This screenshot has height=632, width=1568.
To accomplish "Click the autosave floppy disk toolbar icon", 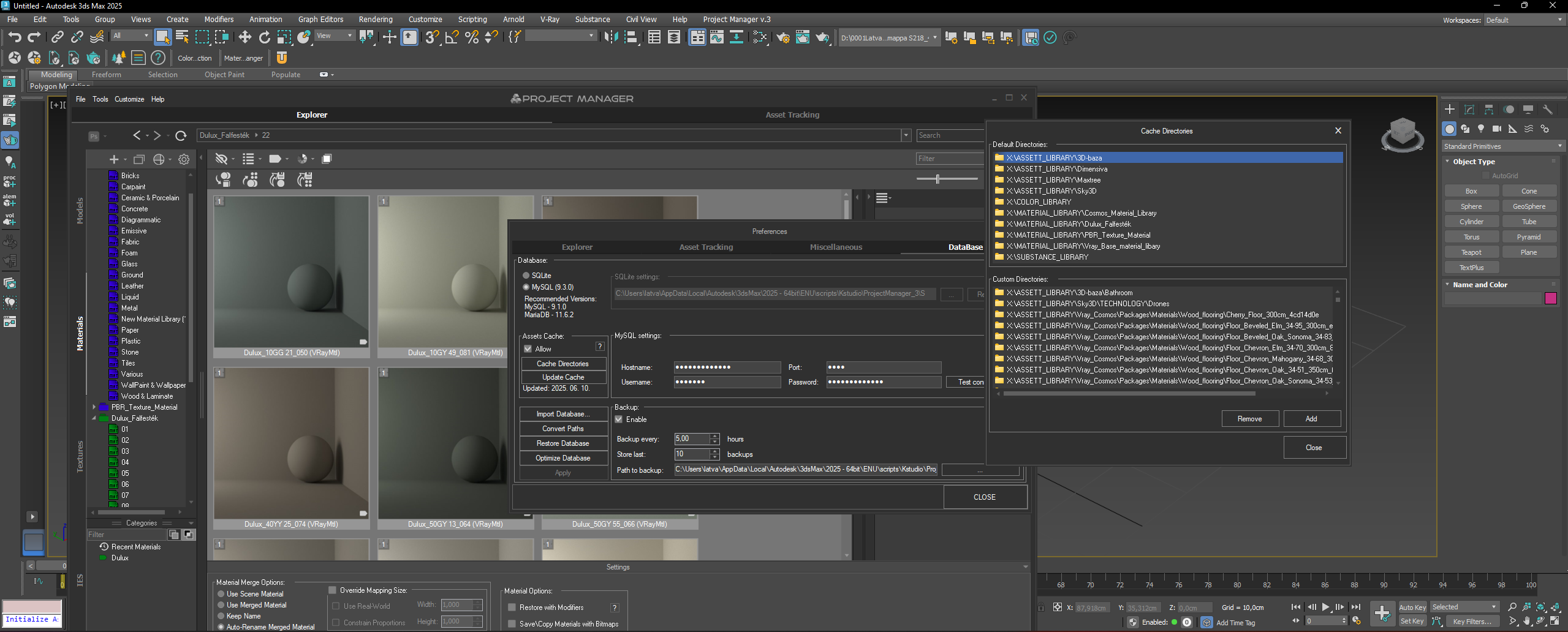I will [1031, 37].
